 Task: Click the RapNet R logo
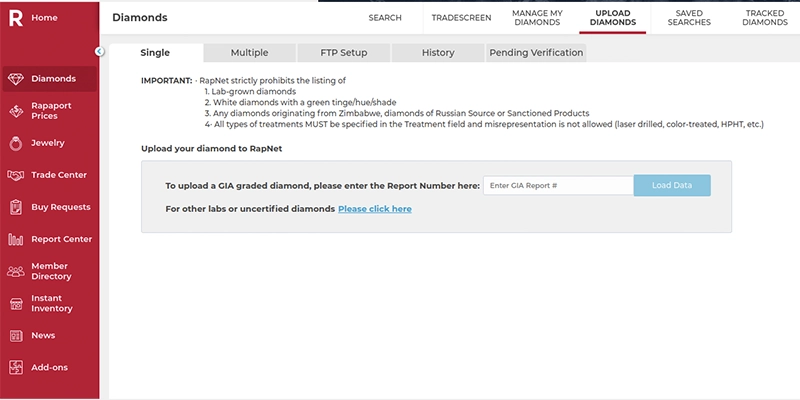pos(16,18)
